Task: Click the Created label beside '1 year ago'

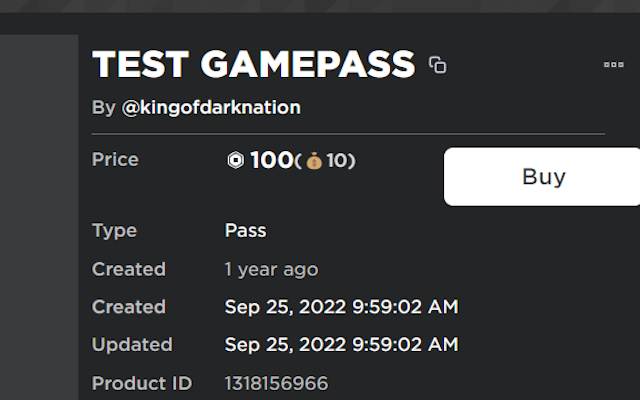Action: click(128, 269)
